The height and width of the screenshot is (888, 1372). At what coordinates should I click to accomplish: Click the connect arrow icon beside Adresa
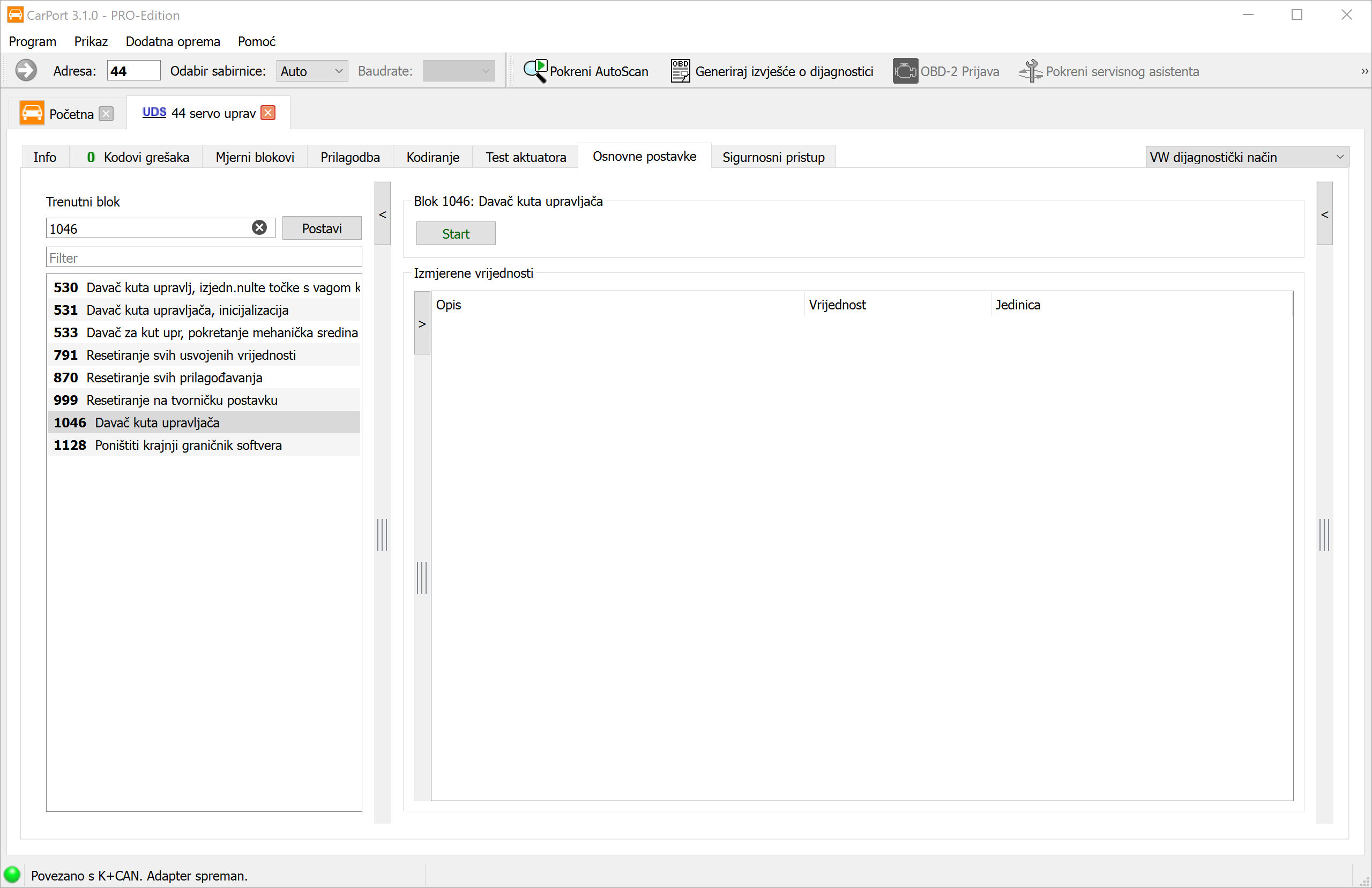(26, 71)
